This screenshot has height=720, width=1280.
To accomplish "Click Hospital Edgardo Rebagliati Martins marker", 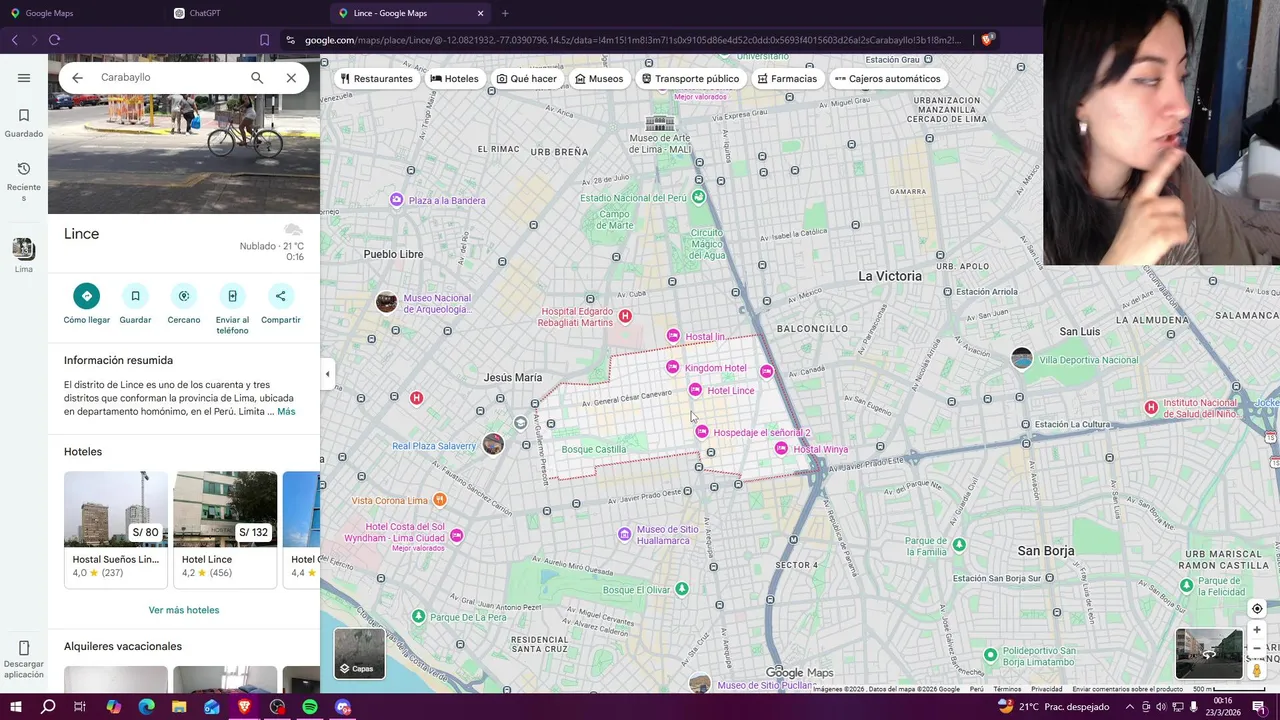I will pyautogui.click(x=625, y=316).
